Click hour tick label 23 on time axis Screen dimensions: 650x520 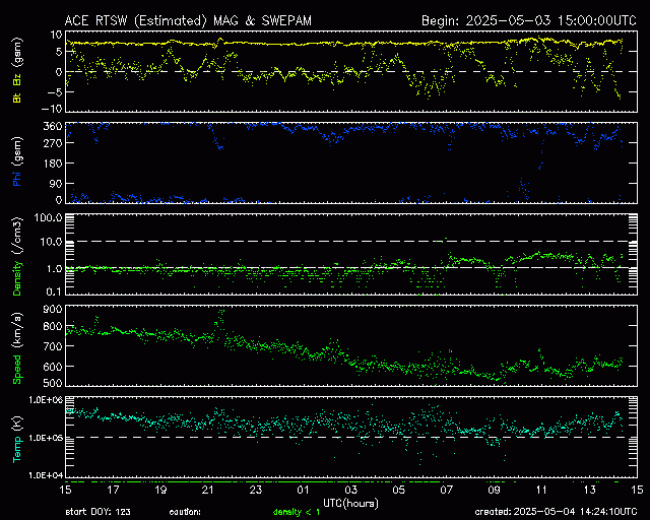tap(255, 490)
